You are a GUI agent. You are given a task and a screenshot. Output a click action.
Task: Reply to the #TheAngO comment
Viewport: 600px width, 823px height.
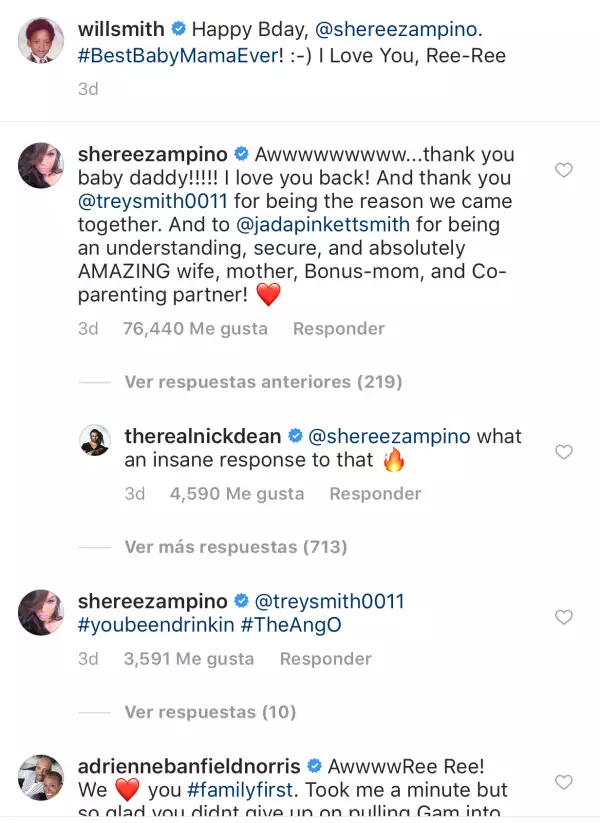[325, 659]
